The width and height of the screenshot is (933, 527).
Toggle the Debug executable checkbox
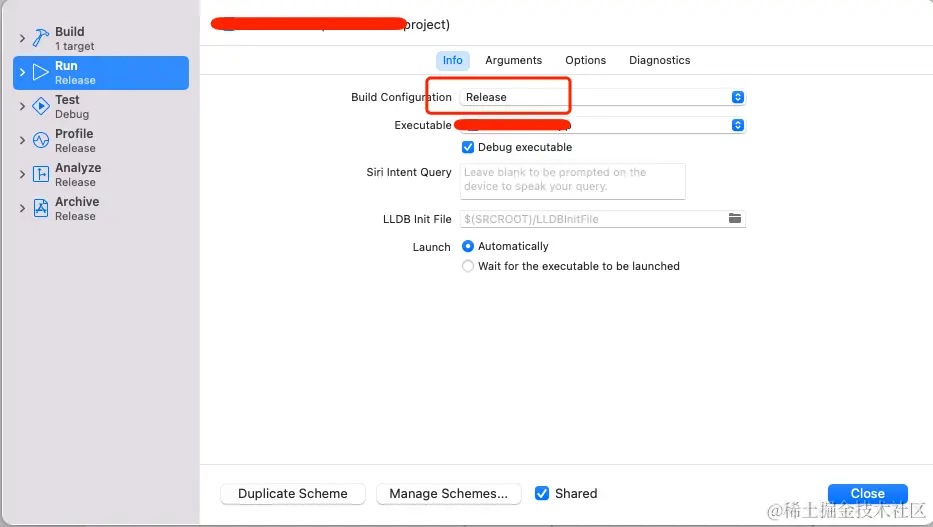point(468,147)
